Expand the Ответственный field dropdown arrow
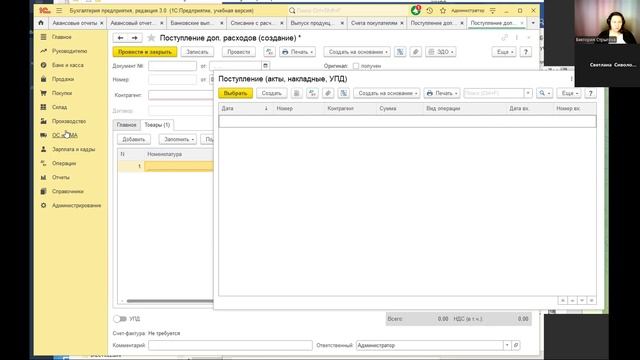 [x=507, y=345]
